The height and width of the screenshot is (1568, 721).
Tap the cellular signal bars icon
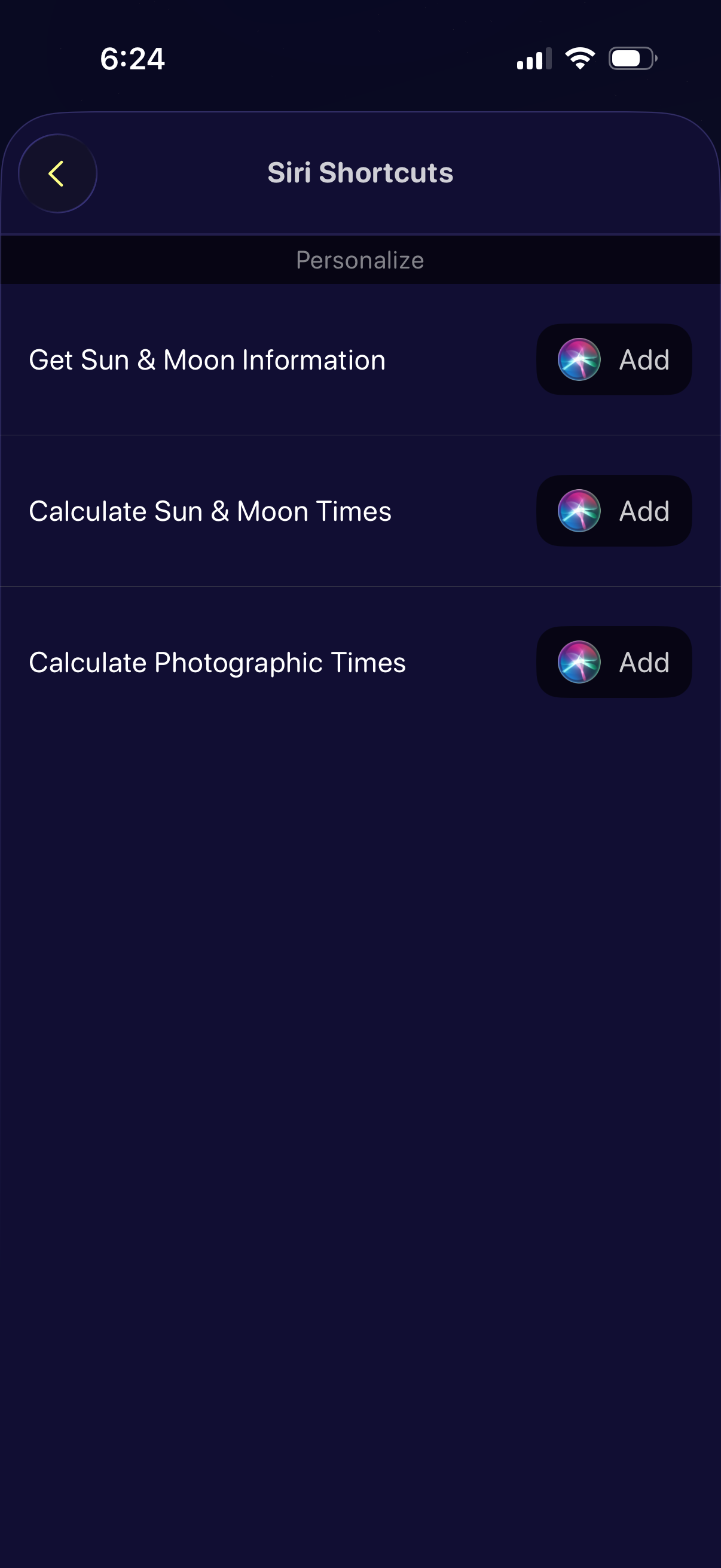(534, 59)
